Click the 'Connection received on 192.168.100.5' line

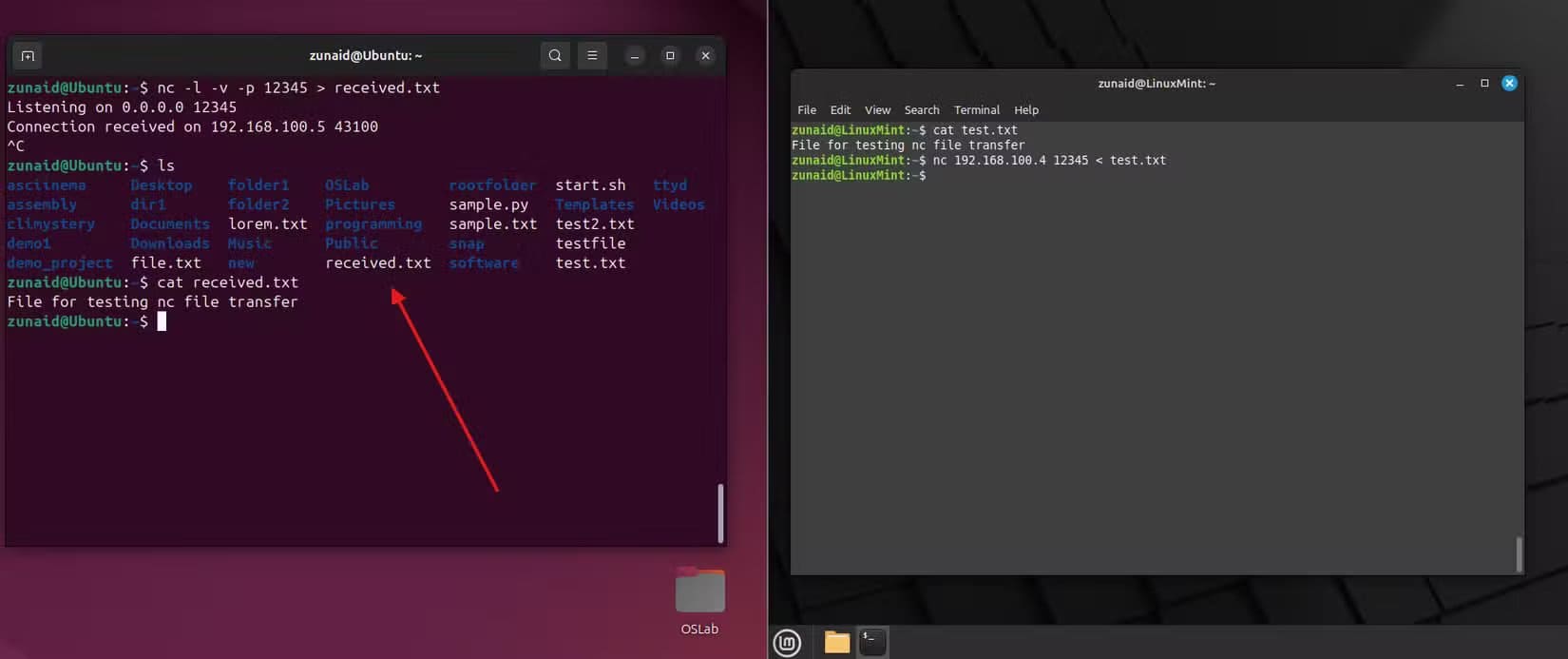(x=193, y=126)
